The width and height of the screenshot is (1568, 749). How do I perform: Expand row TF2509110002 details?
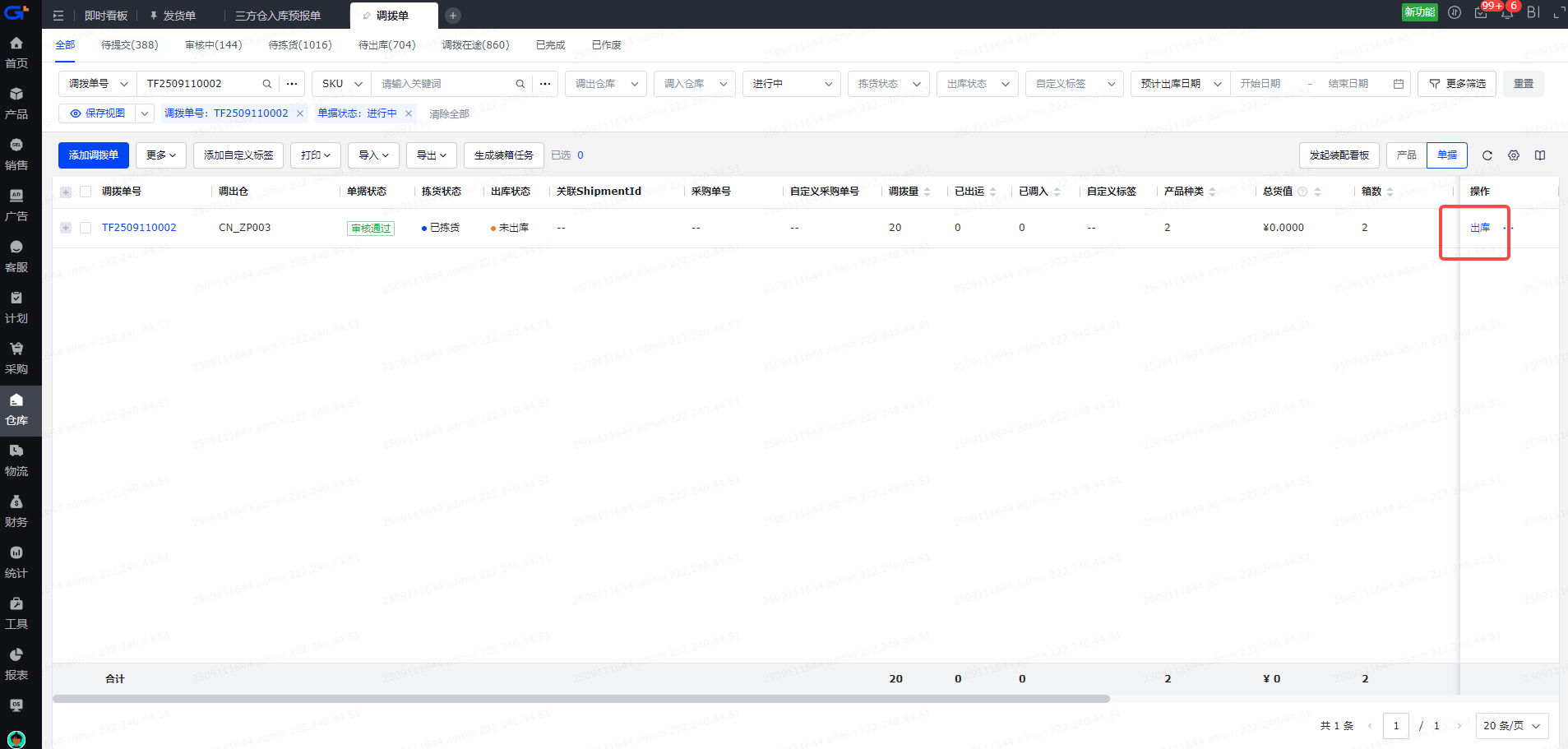[66, 228]
